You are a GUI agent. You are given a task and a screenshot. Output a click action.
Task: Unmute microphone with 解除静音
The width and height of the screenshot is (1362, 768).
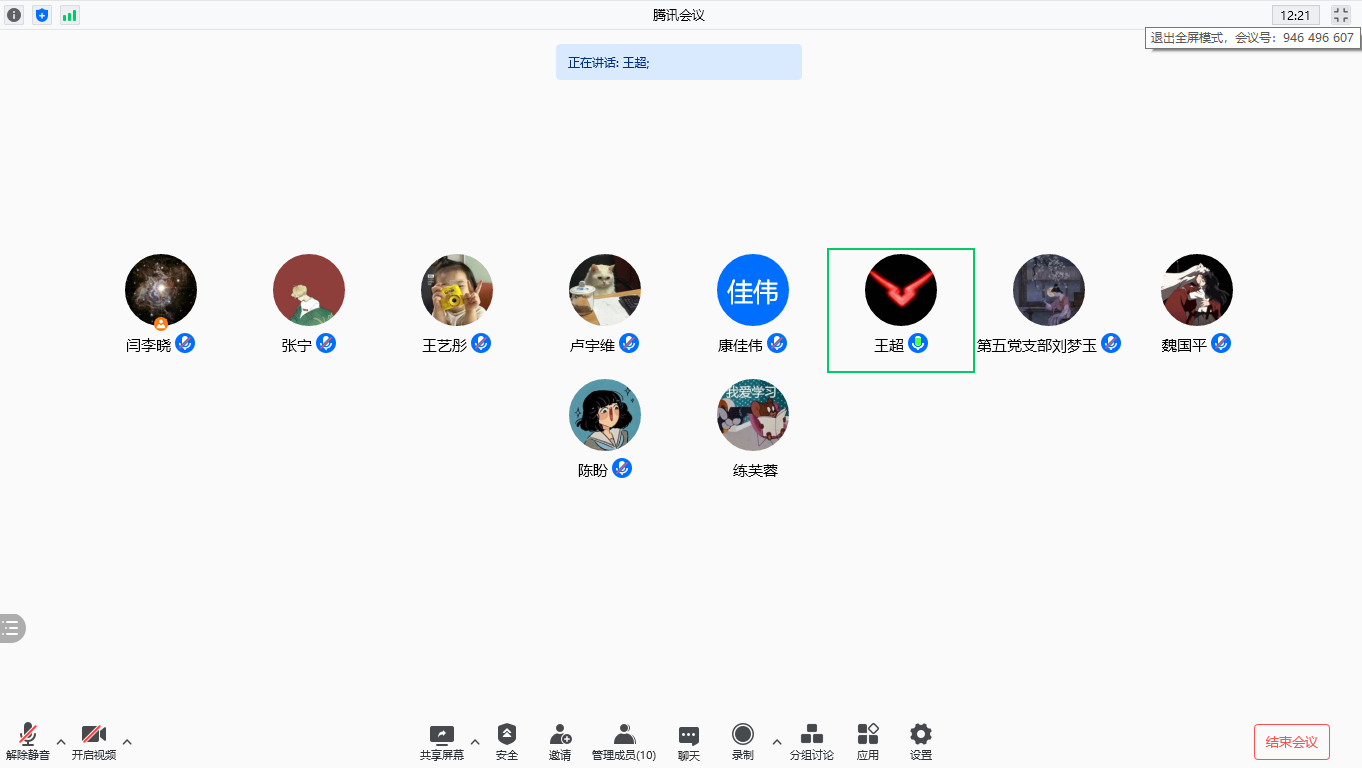(28, 742)
